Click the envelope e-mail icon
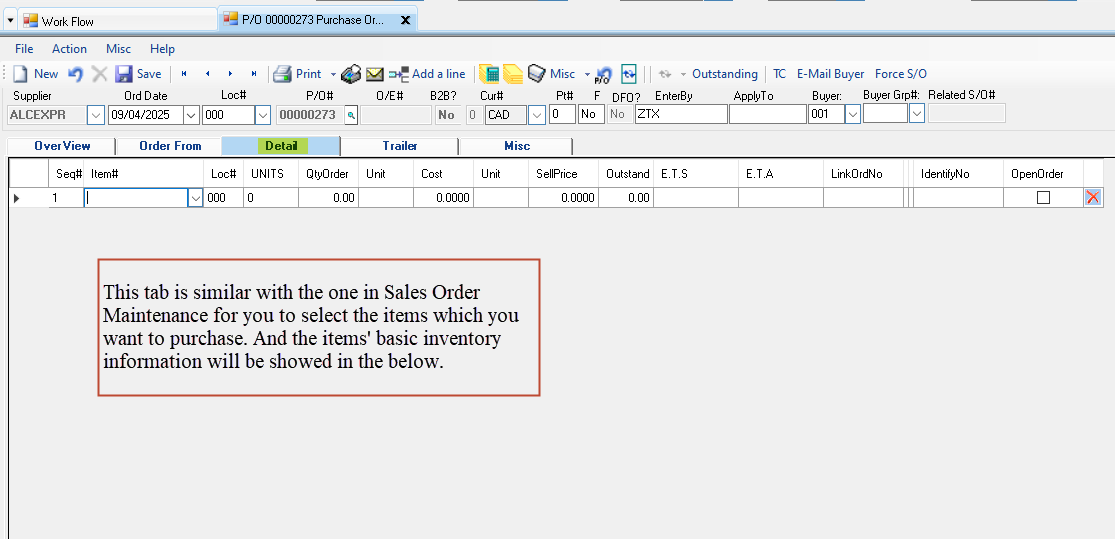The image size is (1115, 539). (375, 74)
